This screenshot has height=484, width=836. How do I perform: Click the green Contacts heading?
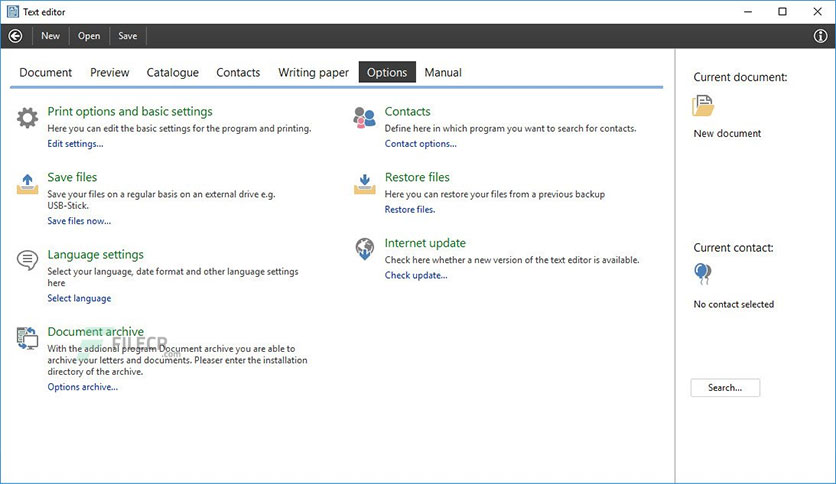(x=407, y=111)
